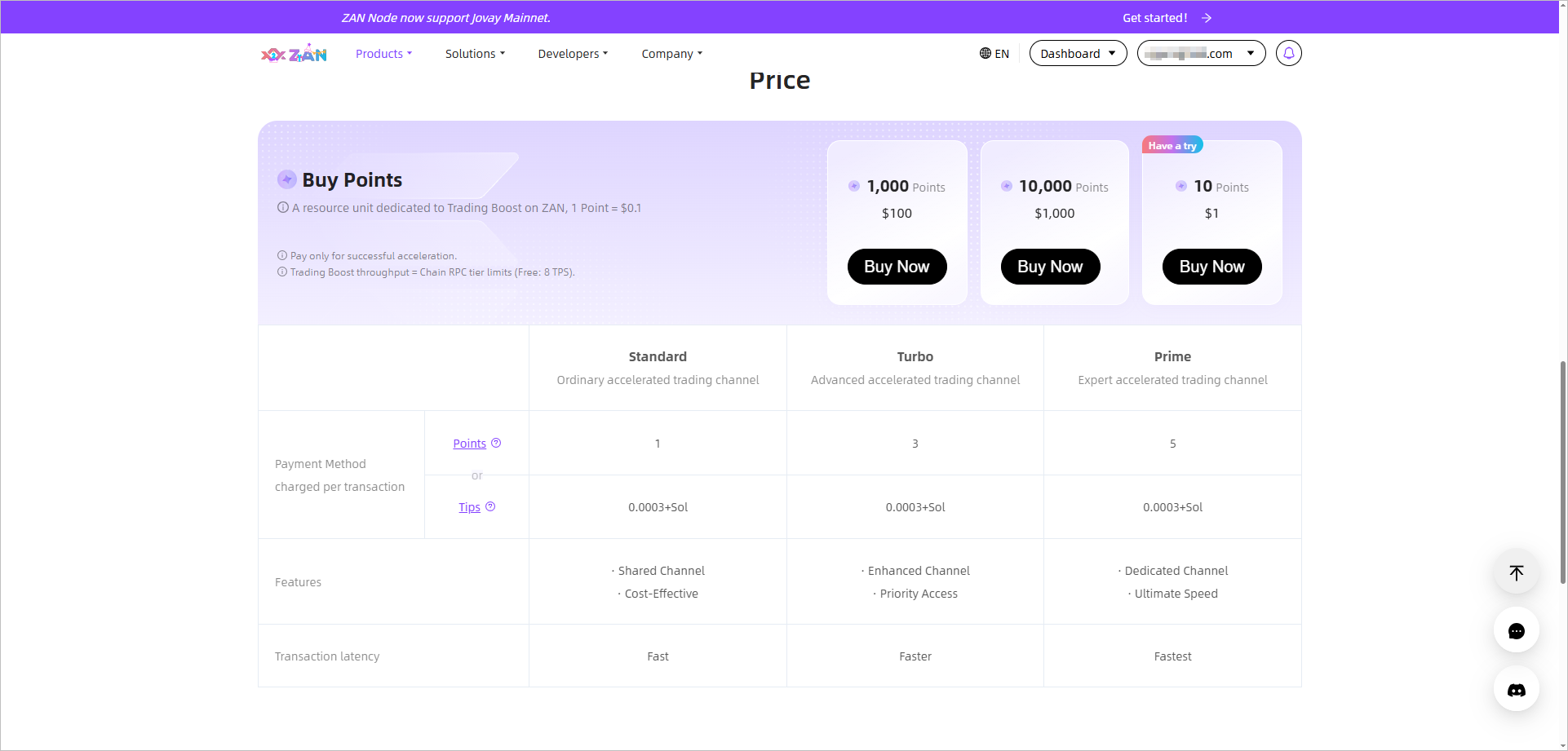This screenshot has width=1568, height=751.
Task: Click info icon before 'Pay only for successful'
Action: (281, 255)
